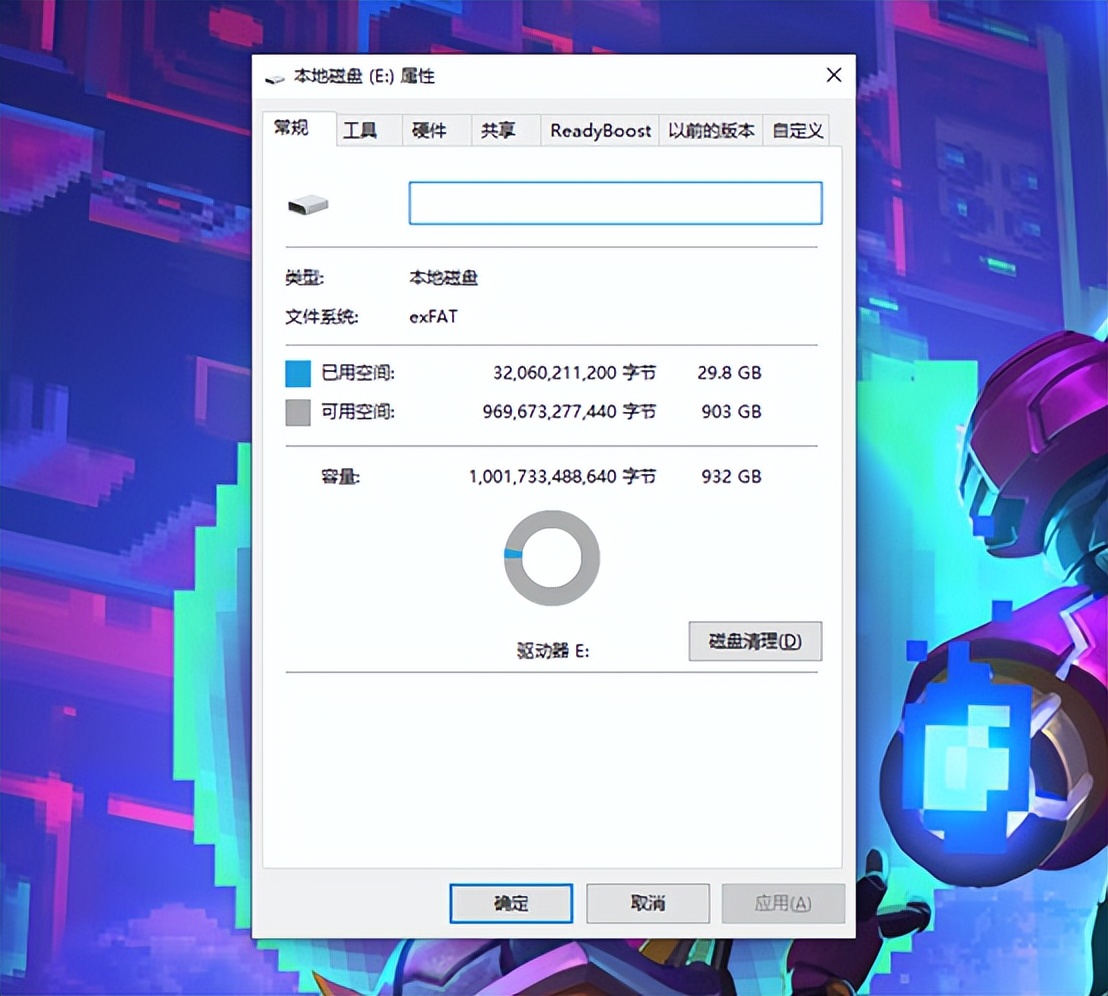Go to the 以前的版本 tab
Image resolution: width=1108 pixels, height=996 pixels.
tap(711, 131)
